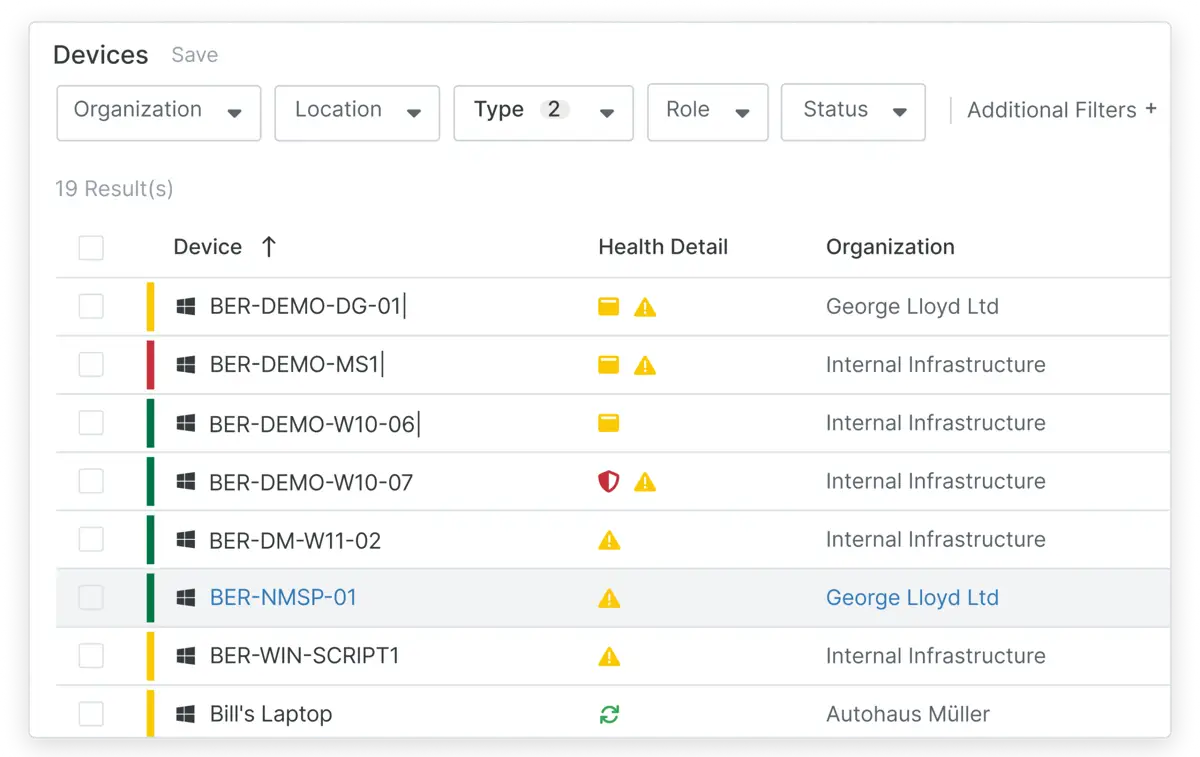Click the warning triangle for BER-DEMO-DG-01
1200x757 pixels.
[645, 307]
